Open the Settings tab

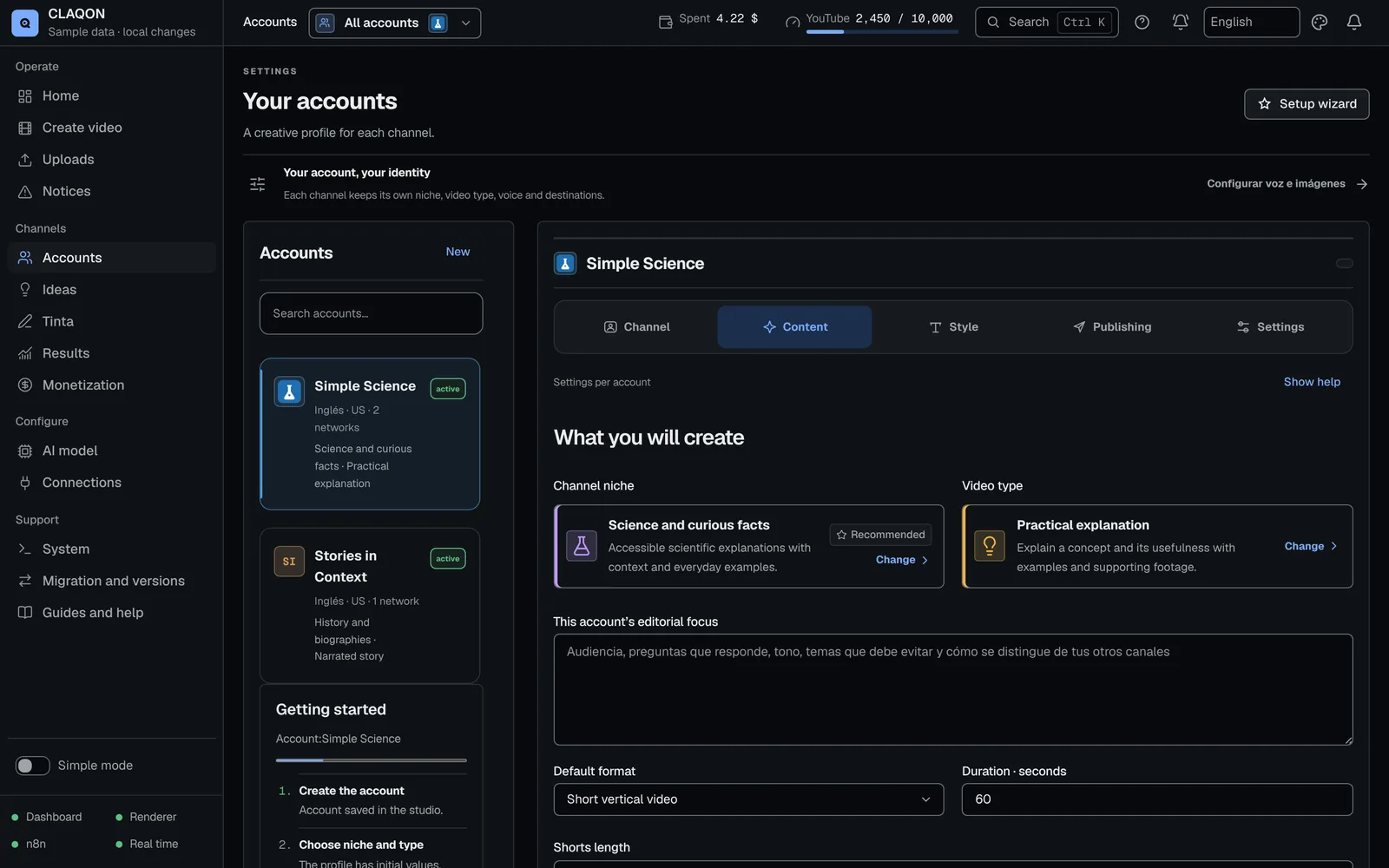[x=1270, y=327]
